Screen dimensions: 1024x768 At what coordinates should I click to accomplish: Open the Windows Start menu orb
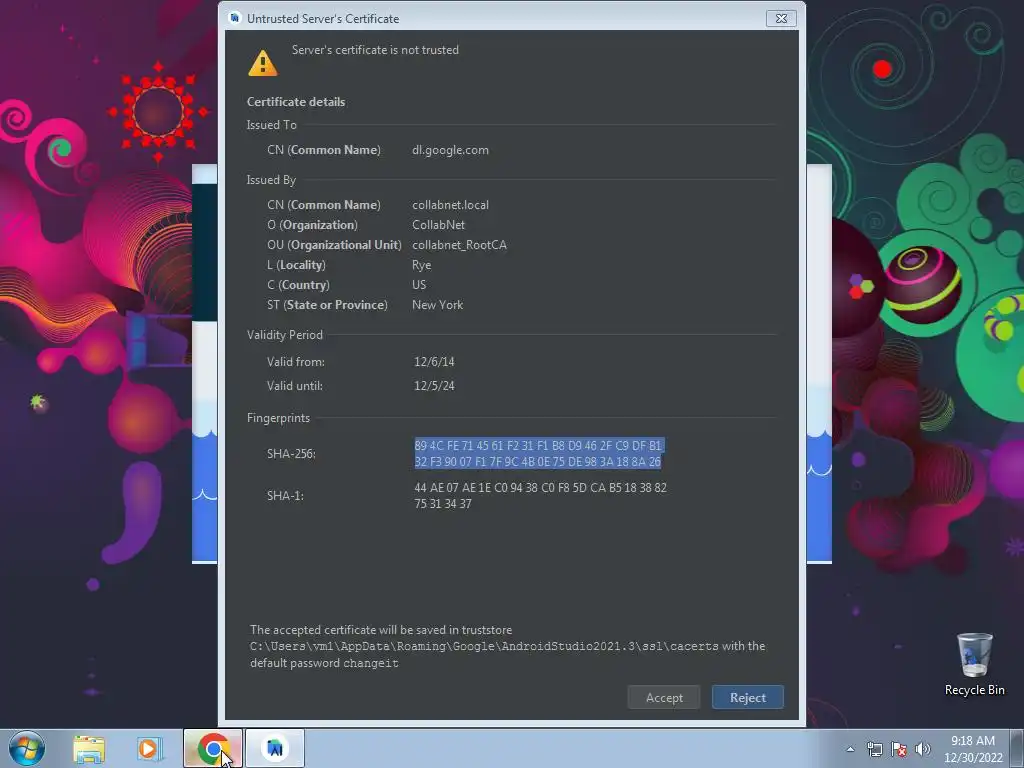(27, 748)
